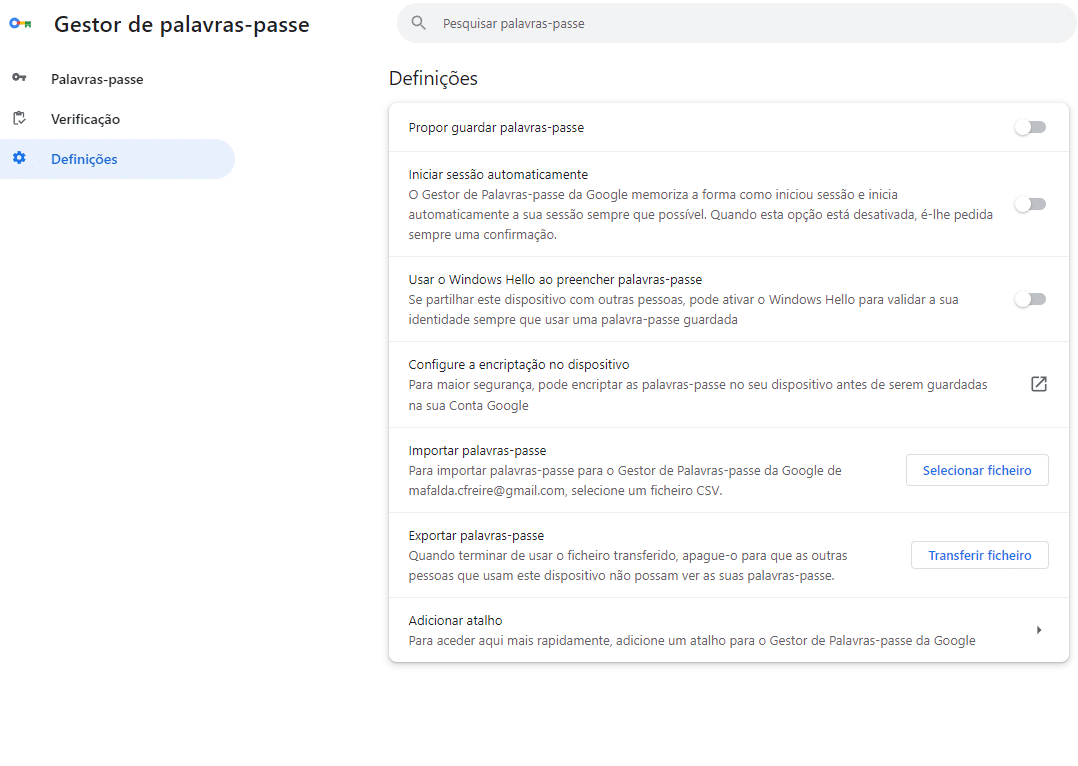
Task: Click the Configure a encriptação no dispositivo row
Action: click(729, 384)
